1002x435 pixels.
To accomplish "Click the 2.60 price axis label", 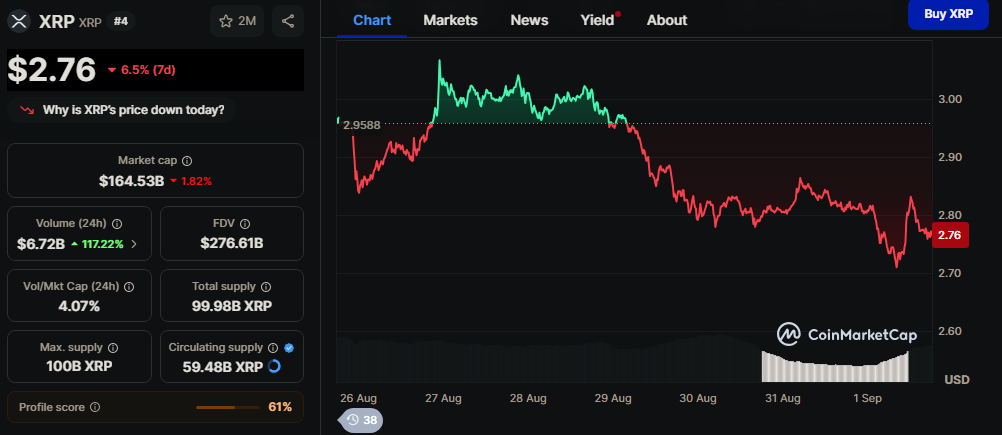I will 950,331.
